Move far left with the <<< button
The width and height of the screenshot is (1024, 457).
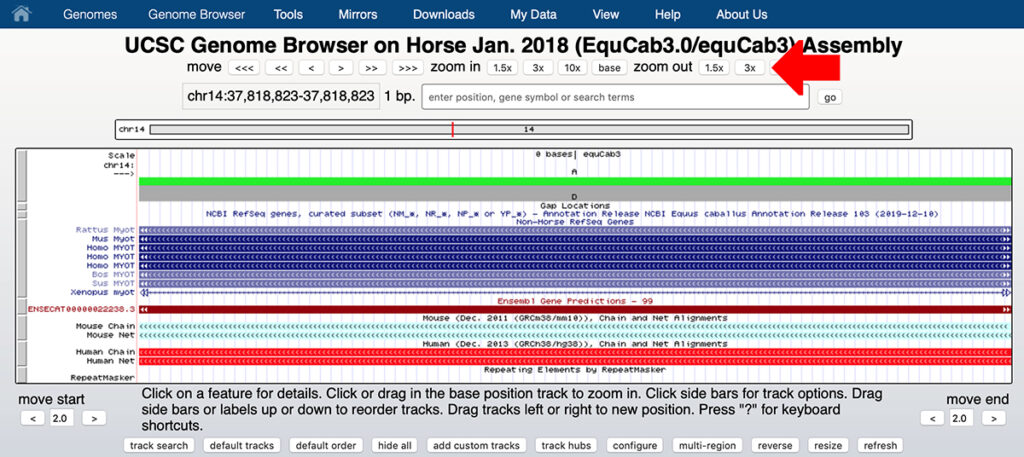(x=245, y=68)
